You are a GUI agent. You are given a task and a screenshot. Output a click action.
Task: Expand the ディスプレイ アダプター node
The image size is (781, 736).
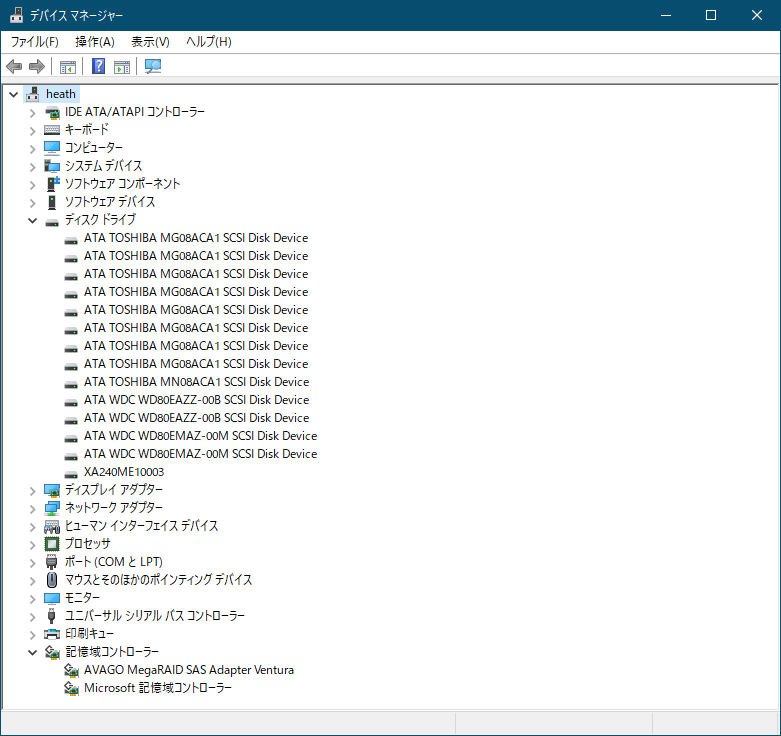(x=33, y=491)
